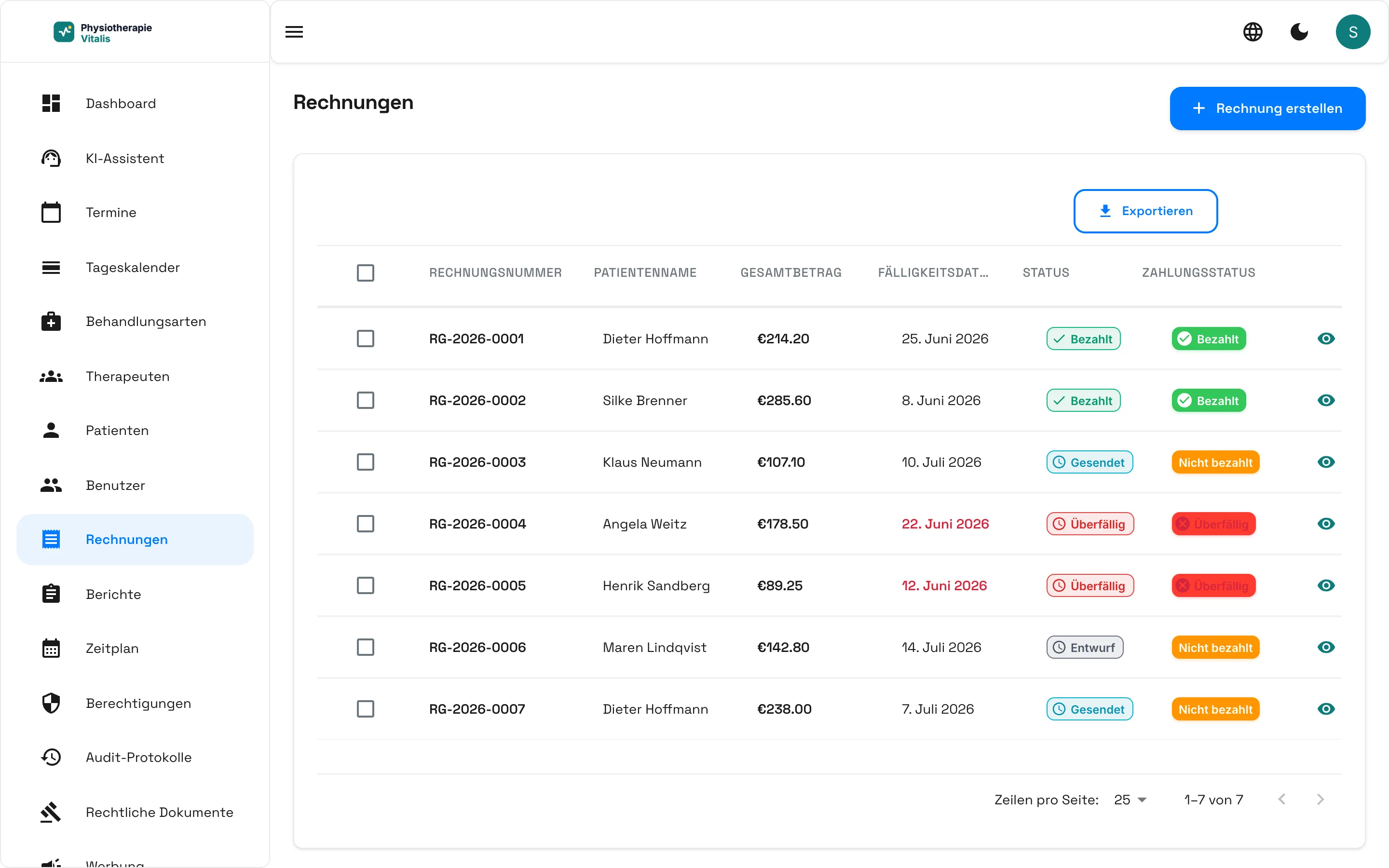Screen dimensions: 1389x868
Task: Click amount €142.80
Action: (x=783, y=648)
